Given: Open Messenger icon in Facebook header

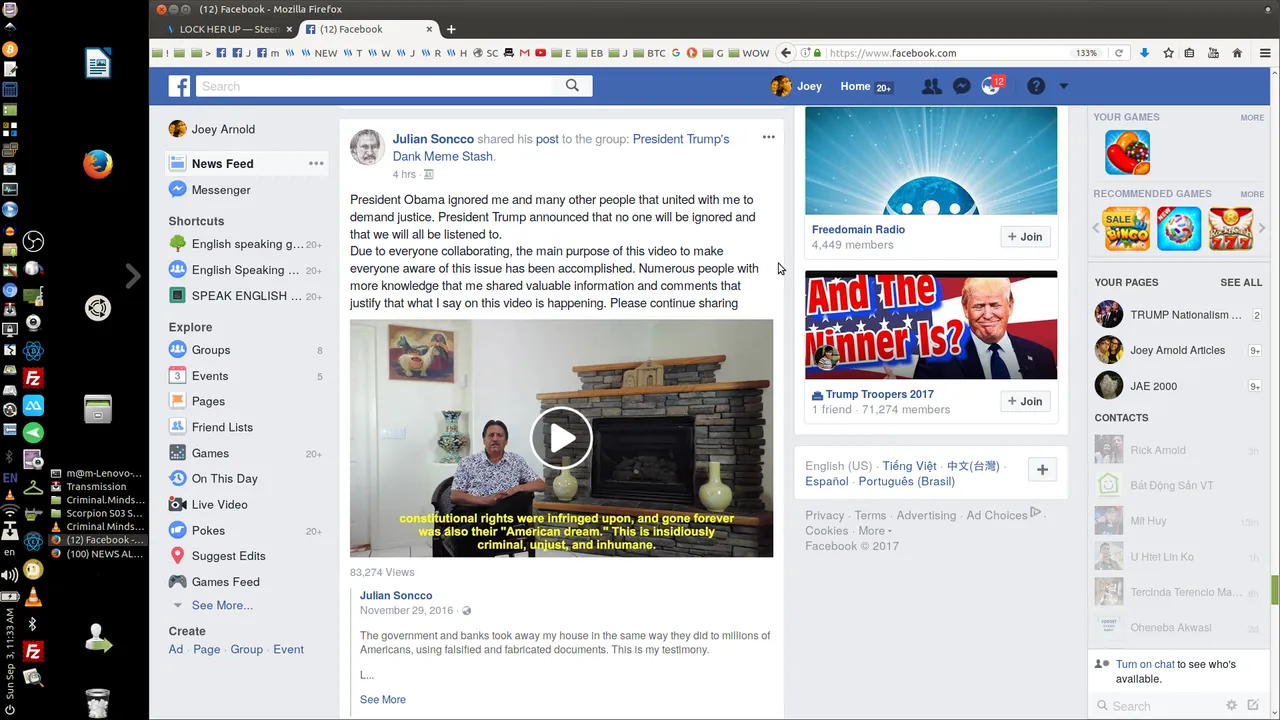Looking at the screenshot, I should click(x=961, y=86).
